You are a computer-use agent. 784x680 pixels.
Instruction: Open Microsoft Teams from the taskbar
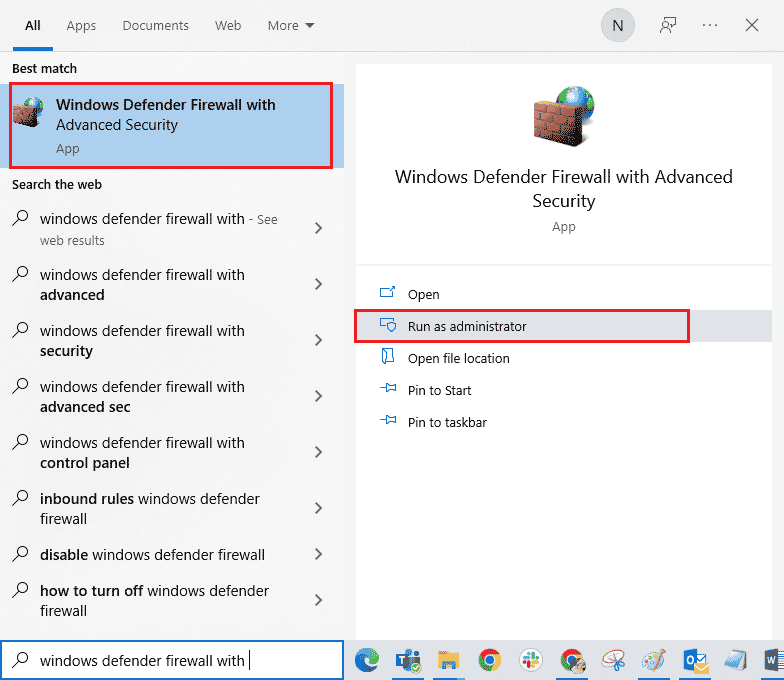coord(408,660)
